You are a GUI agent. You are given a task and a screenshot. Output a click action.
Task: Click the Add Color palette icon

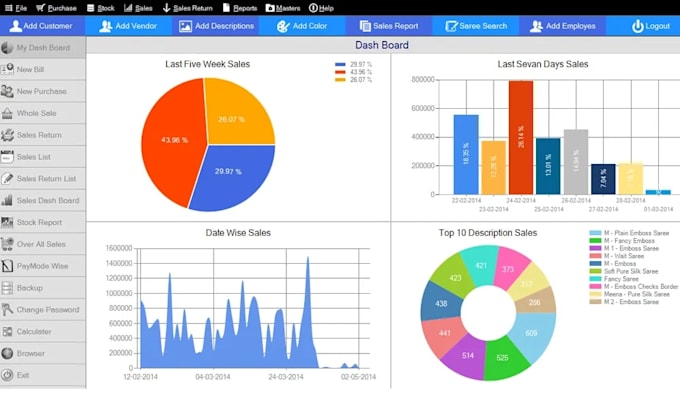pyautogui.click(x=283, y=26)
